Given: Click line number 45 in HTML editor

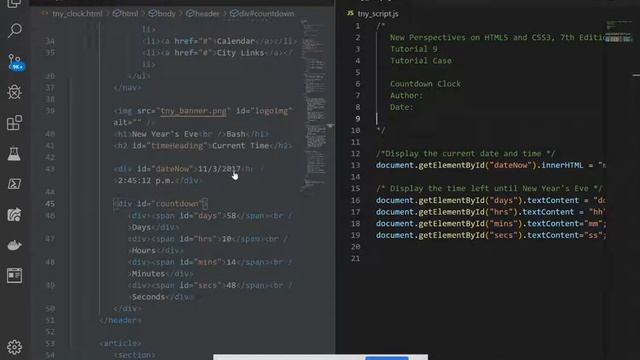Looking at the screenshot, I should coord(50,204).
